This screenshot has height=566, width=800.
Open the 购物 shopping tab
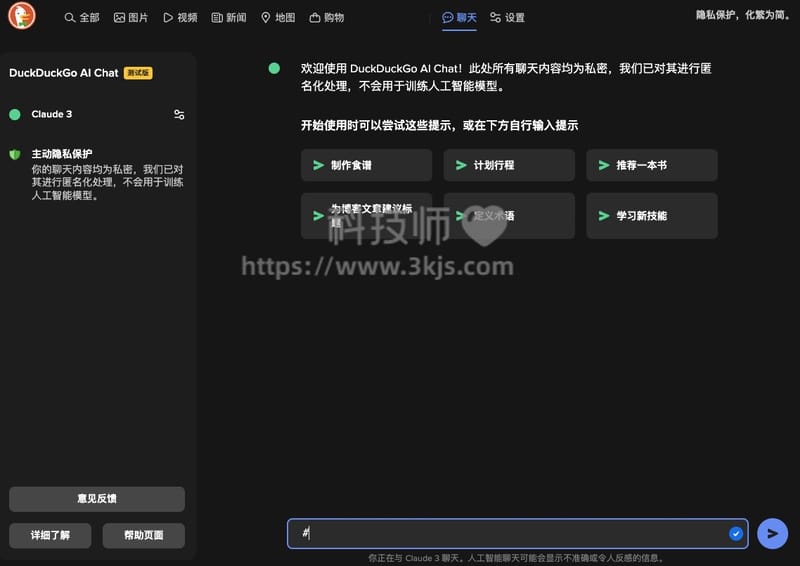327,18
